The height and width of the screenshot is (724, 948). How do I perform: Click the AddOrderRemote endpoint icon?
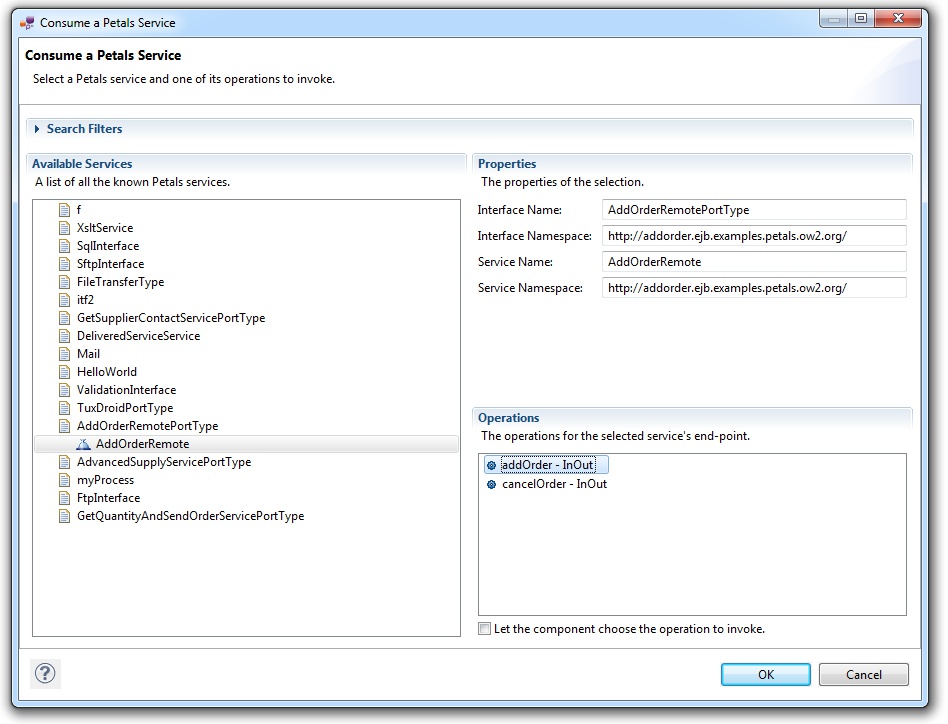pos(83,445)
